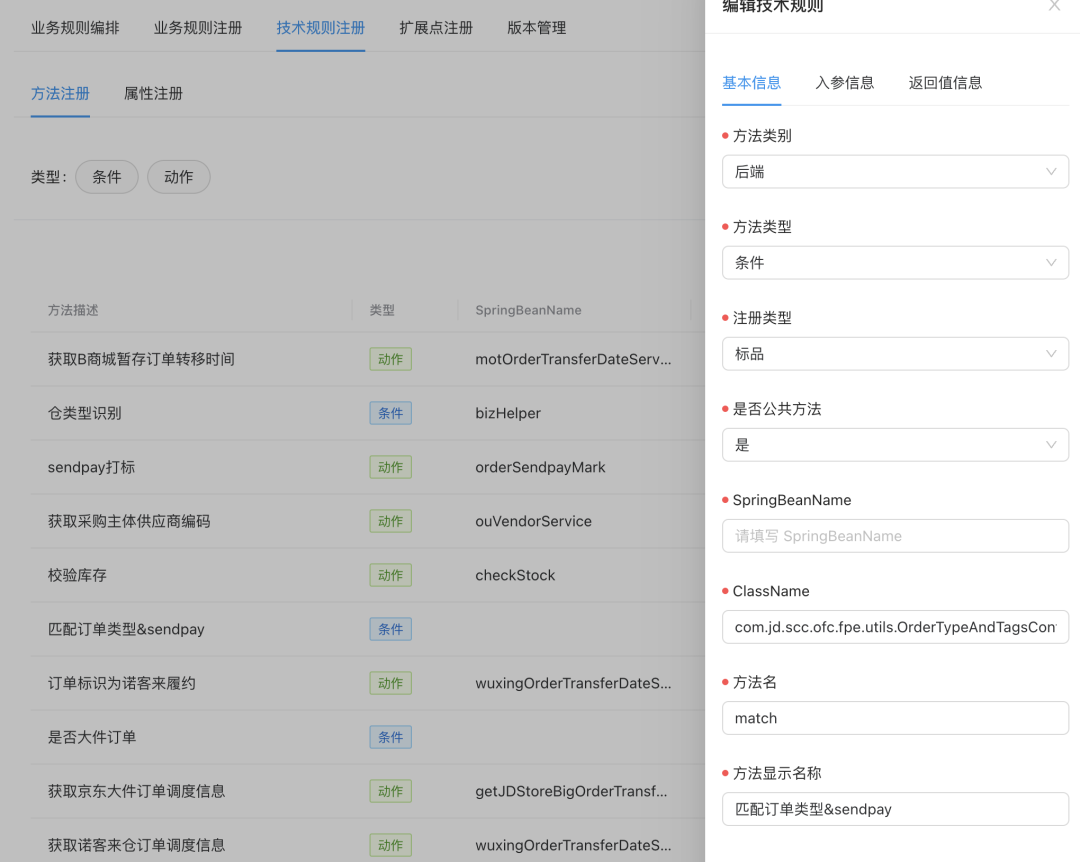The height and width of the screenshot is (862, 1080).
Task: Expand the 是否公共方法 dropdown
Action: (x=895, y=444)
